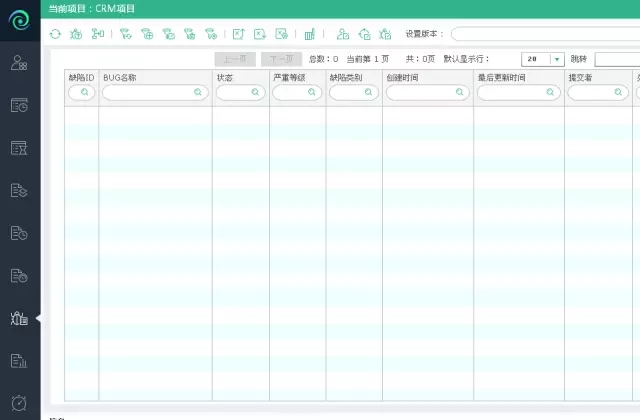Click the 提交者 column search box
640x420 pixels.
tap(598, 93)
